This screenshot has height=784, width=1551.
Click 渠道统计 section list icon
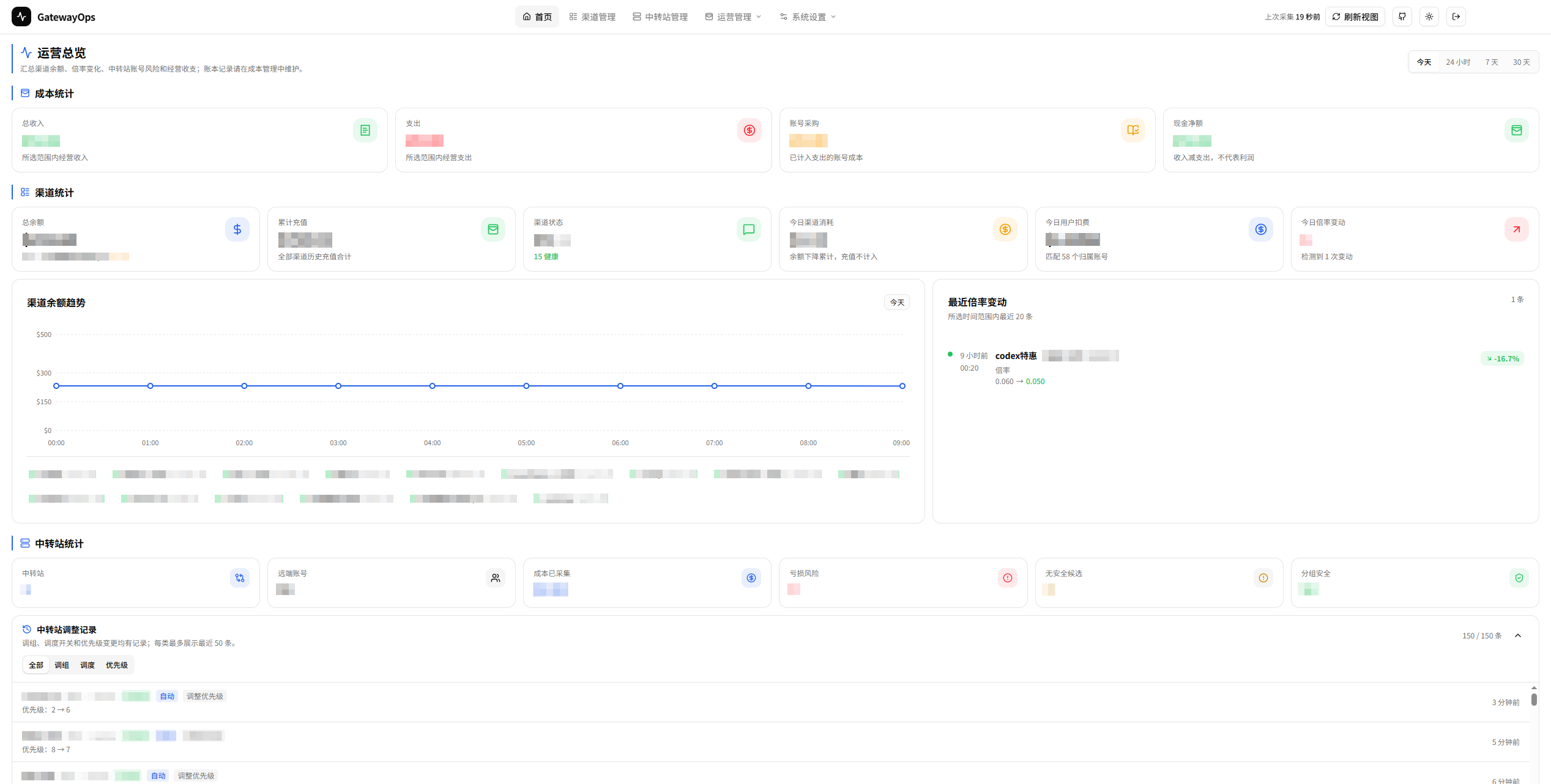(x=25, y=192)
